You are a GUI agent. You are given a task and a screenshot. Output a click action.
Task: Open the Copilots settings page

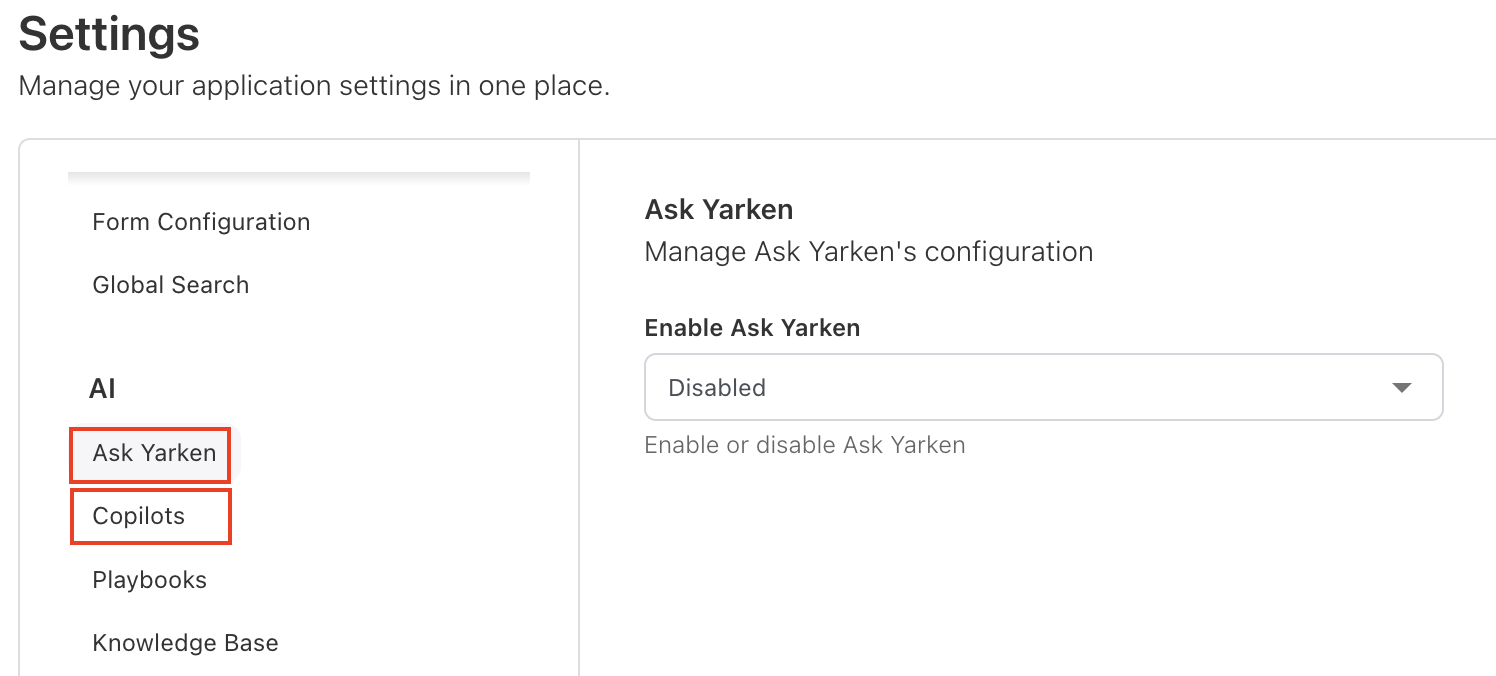click(x=139, y=517)
